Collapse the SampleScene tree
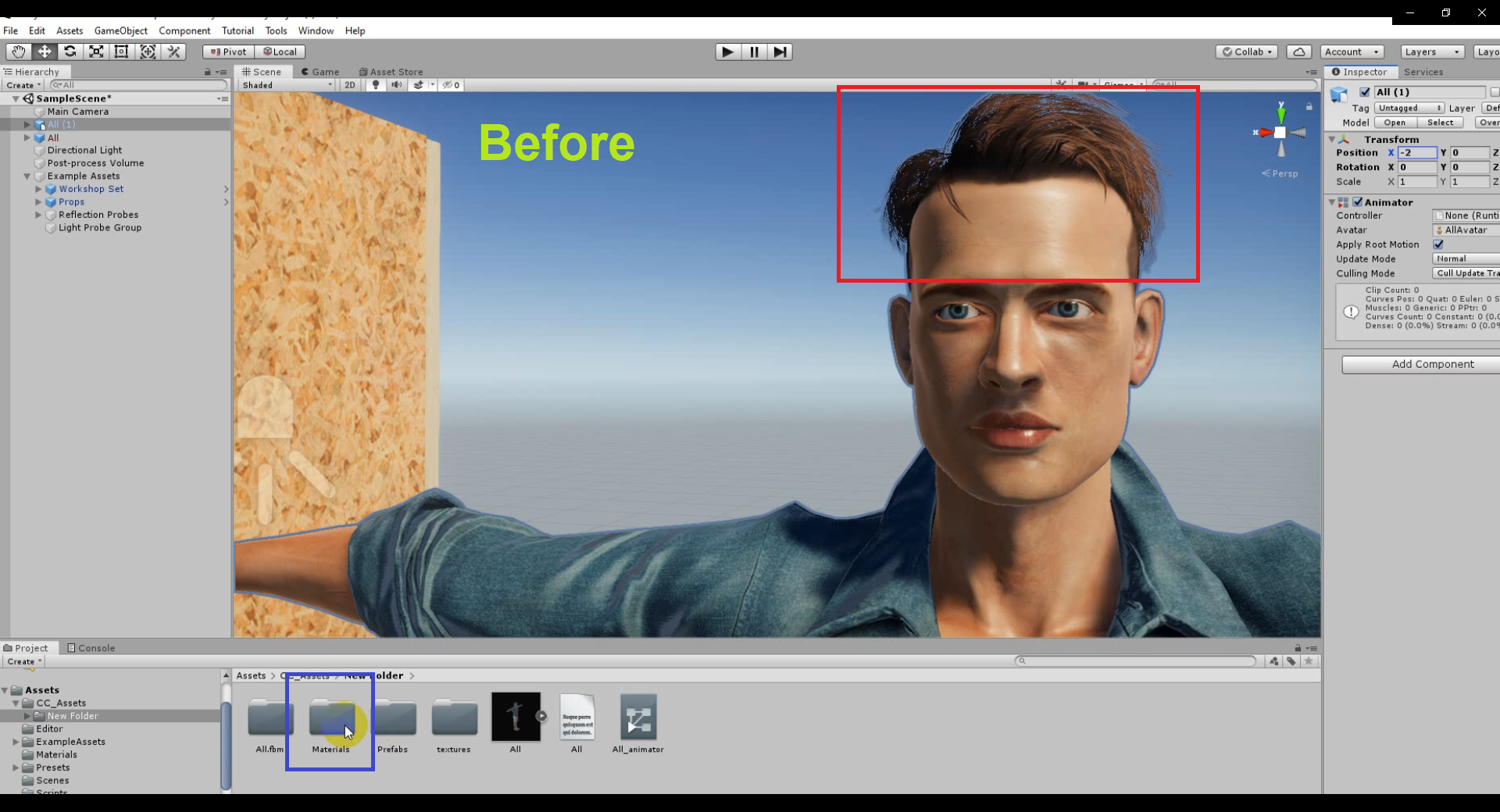The width and height of the screenshot is (1500, 812). point(16,98)
